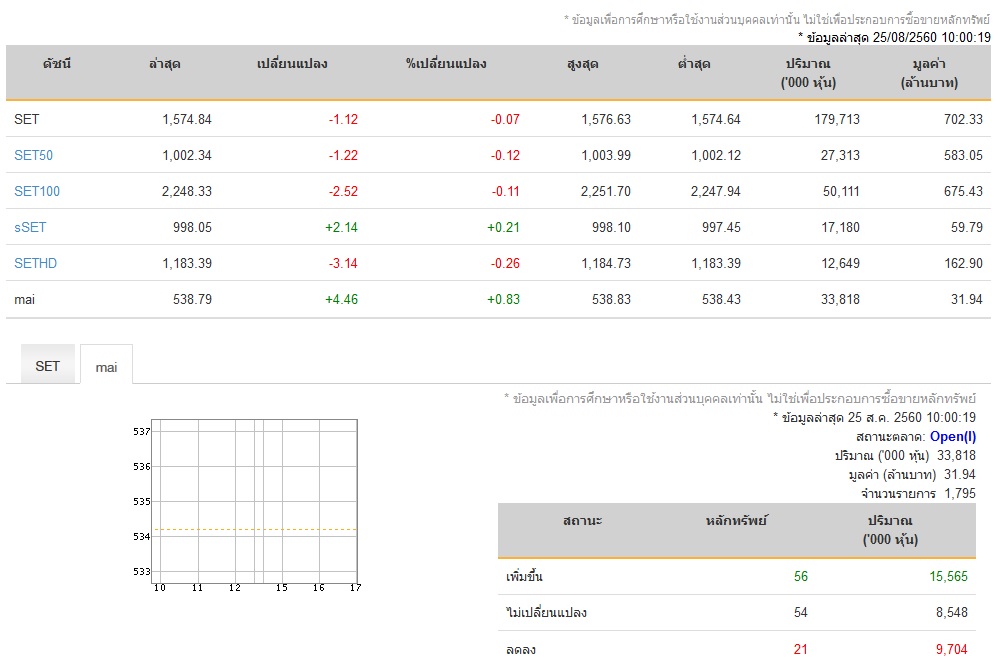Click the เพิ่มขึ้น status row label
The image size is (1003, 666).
[524, 576]
